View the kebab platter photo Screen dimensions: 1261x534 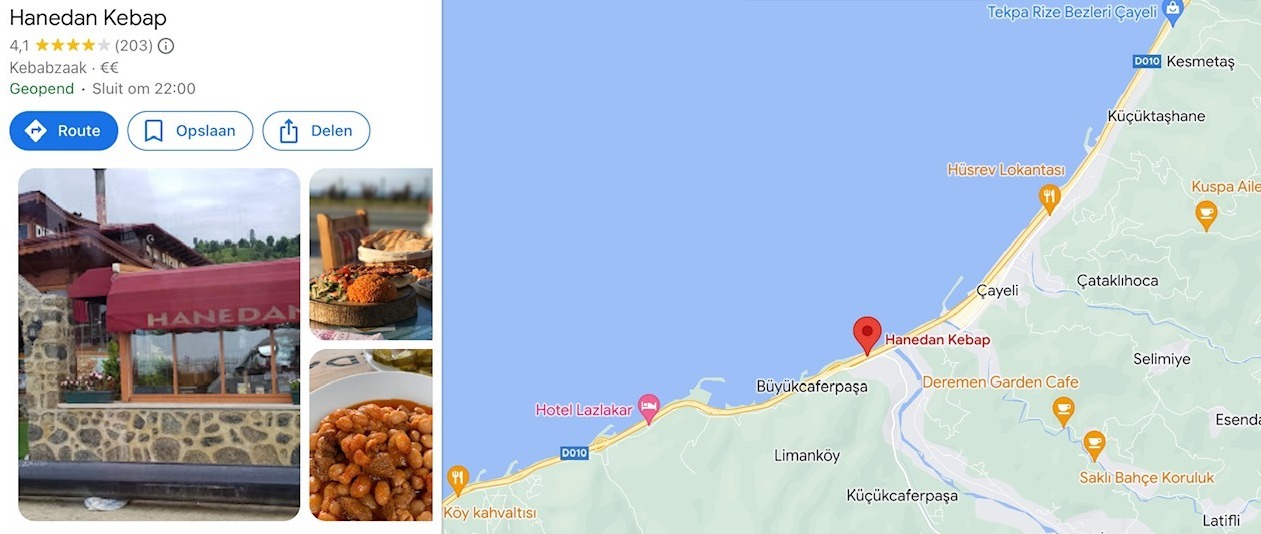371,254
